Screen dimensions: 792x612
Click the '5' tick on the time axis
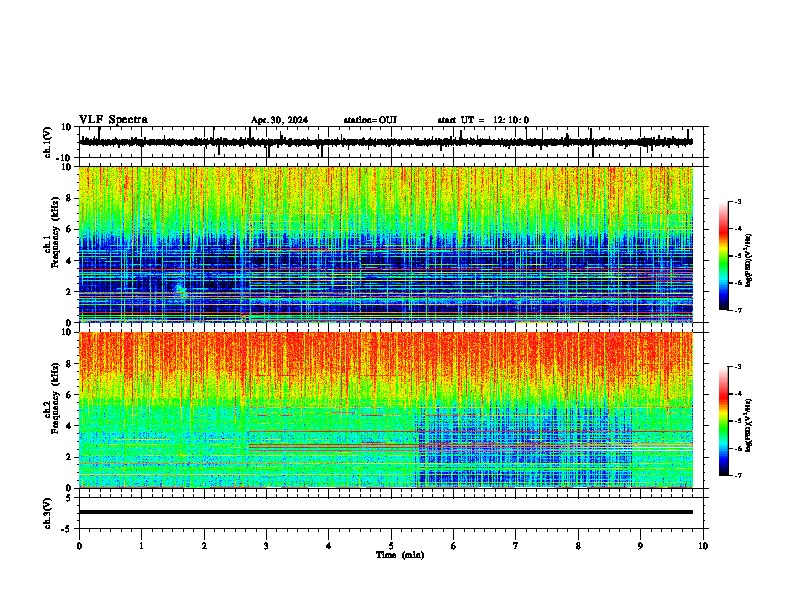pyautogui.click(x=391, y=546)
